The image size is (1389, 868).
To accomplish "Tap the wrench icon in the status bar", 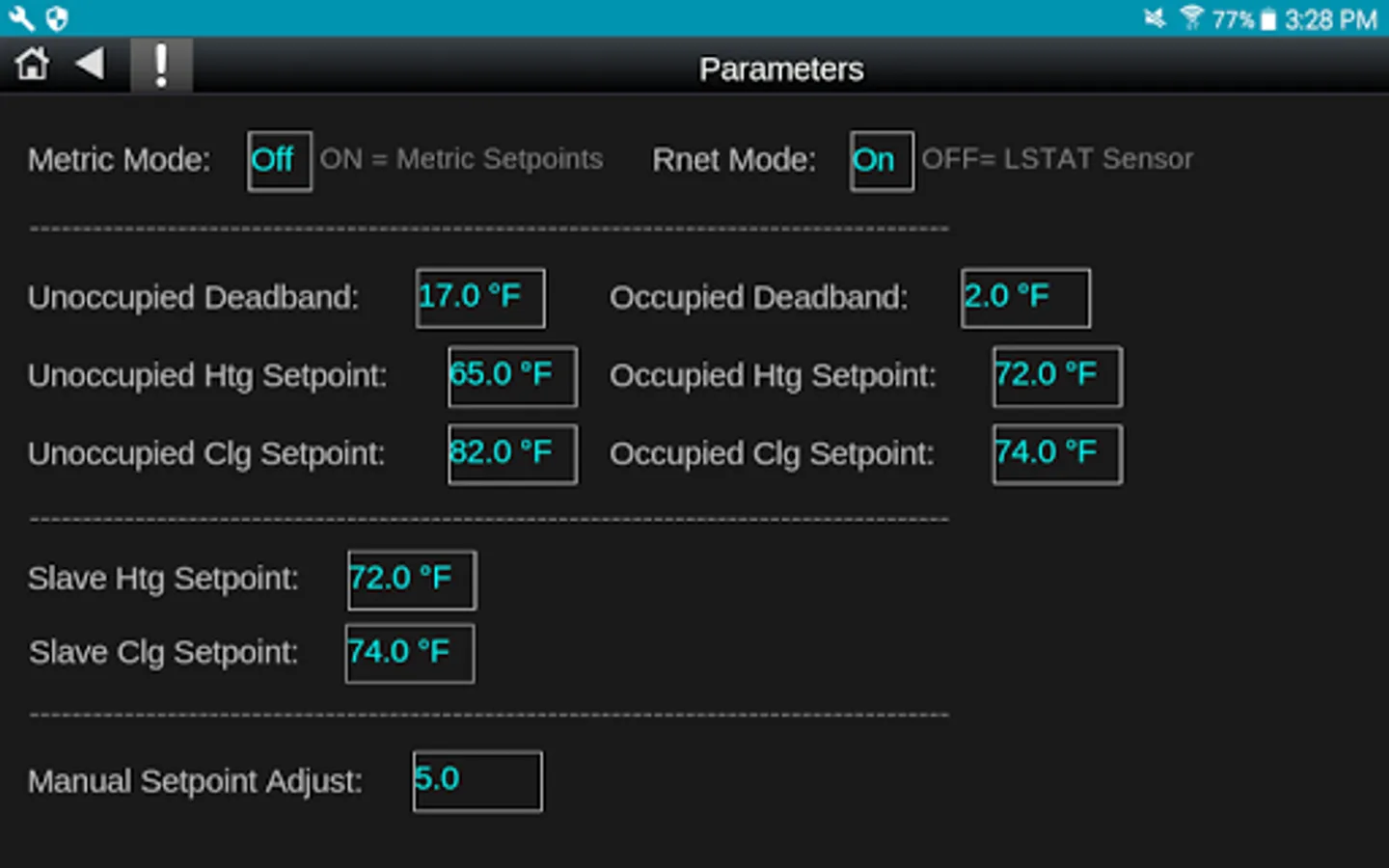I will coord(20,18).
